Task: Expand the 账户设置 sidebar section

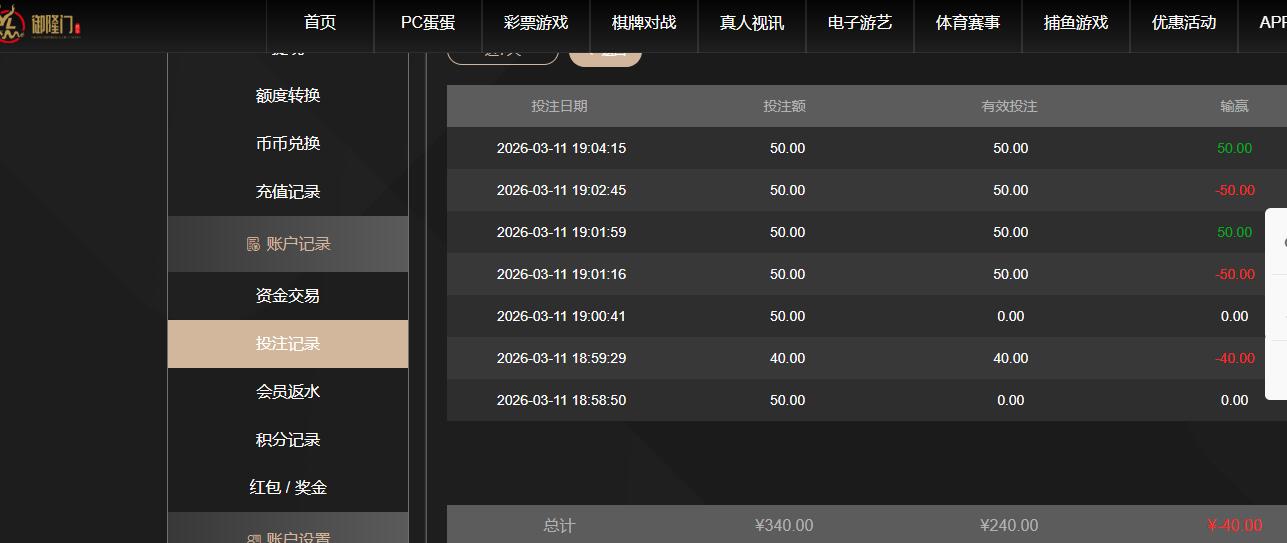Action: point(288,536)
